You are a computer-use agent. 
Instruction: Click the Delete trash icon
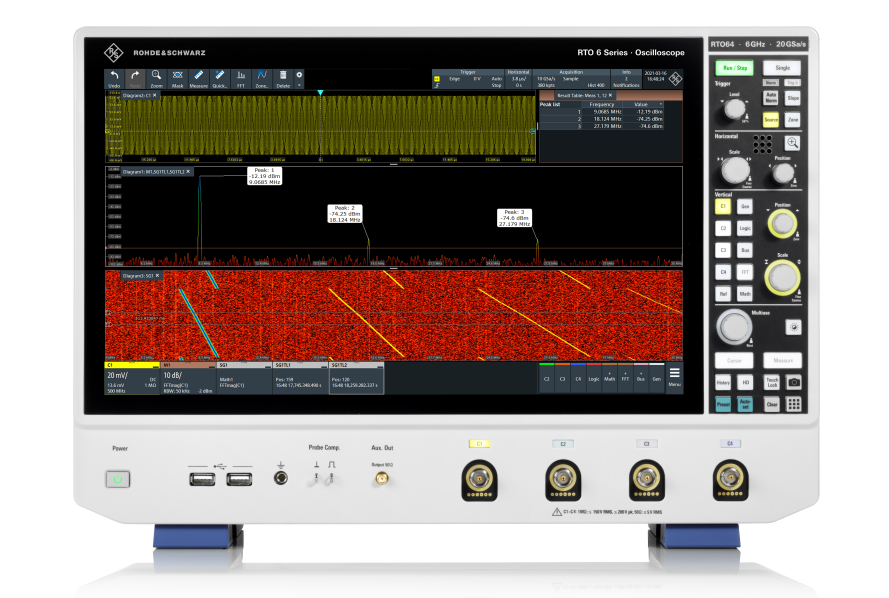click(283, 78)
